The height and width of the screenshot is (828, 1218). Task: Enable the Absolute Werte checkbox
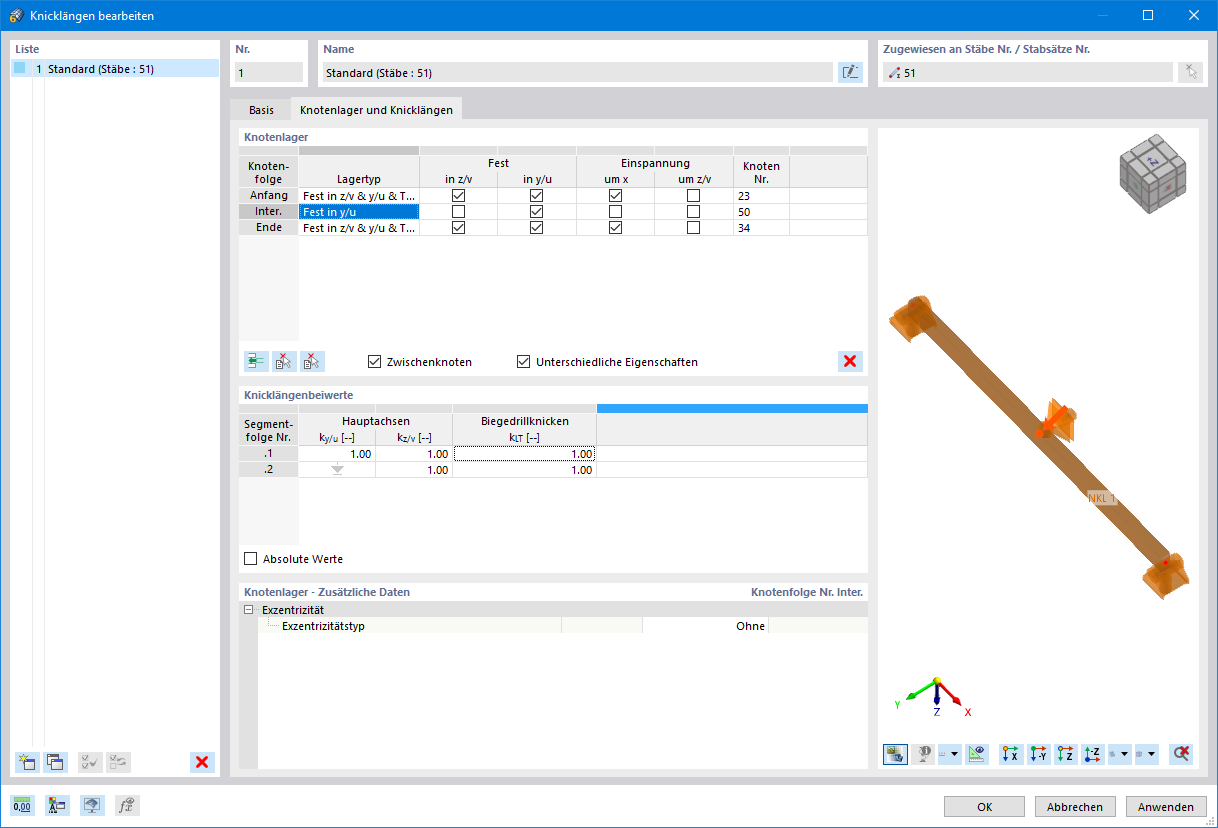(x=250, y=559)
